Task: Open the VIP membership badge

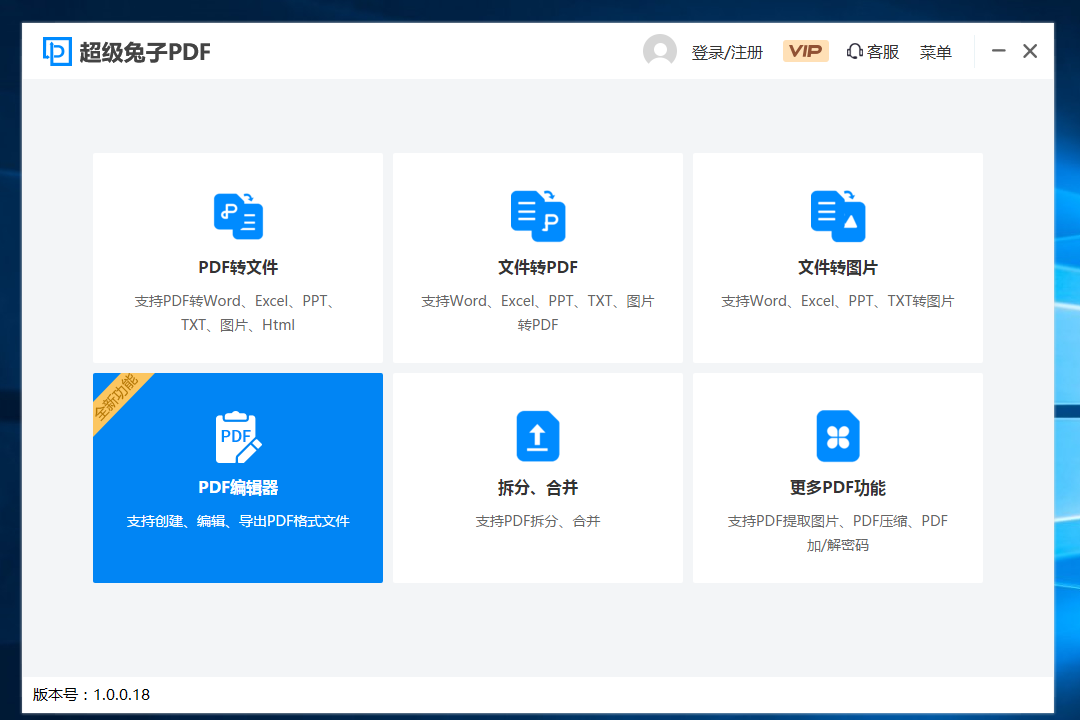Action: coord(805,50)
